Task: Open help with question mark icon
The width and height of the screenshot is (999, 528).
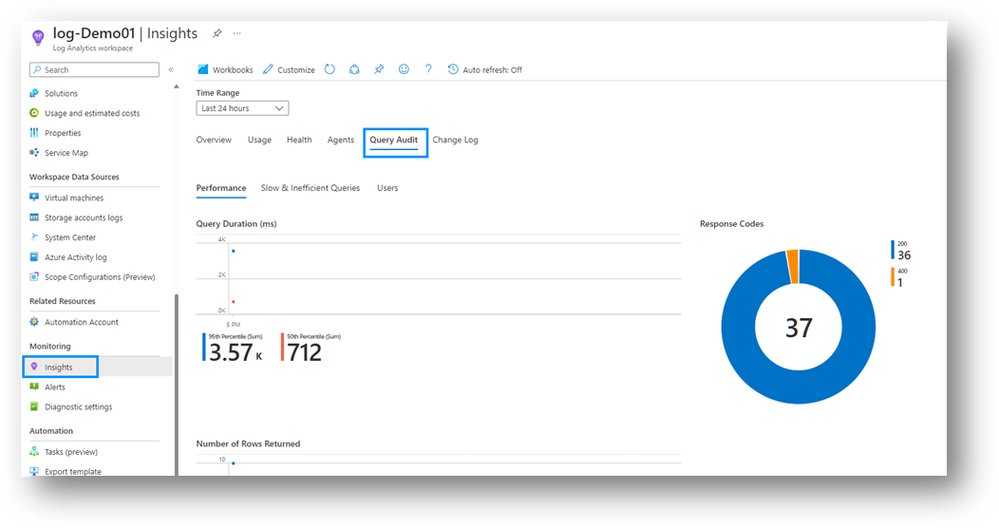Action: click(428, 69)
